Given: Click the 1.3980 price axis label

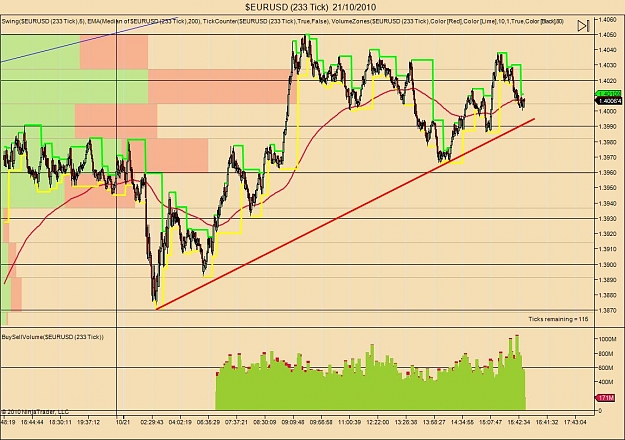Looking at the screenshot, I should (607, 142).
